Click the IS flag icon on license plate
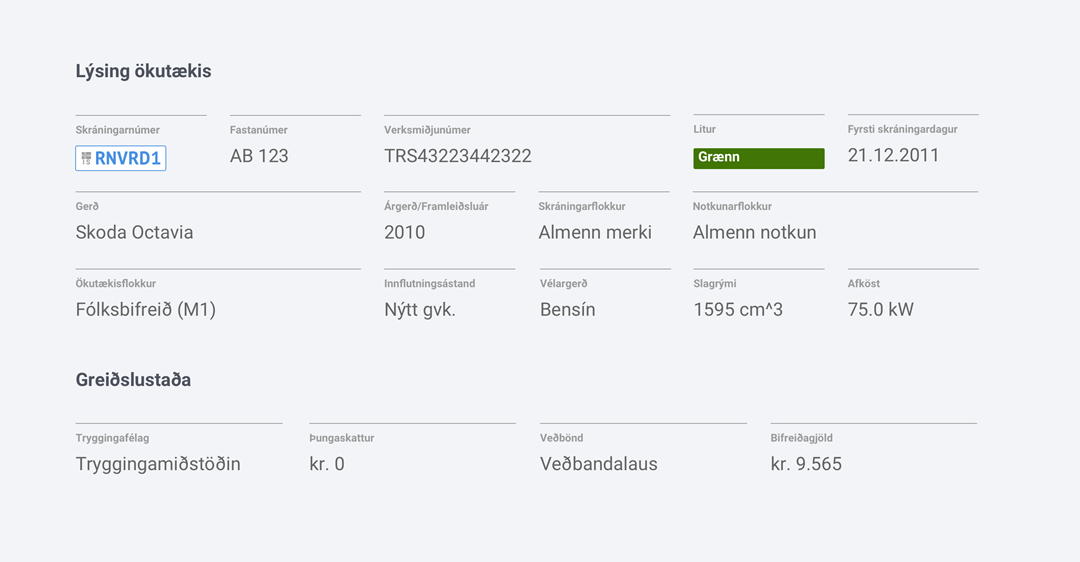This screenshot has width=1080, height=562. (86, 158)
